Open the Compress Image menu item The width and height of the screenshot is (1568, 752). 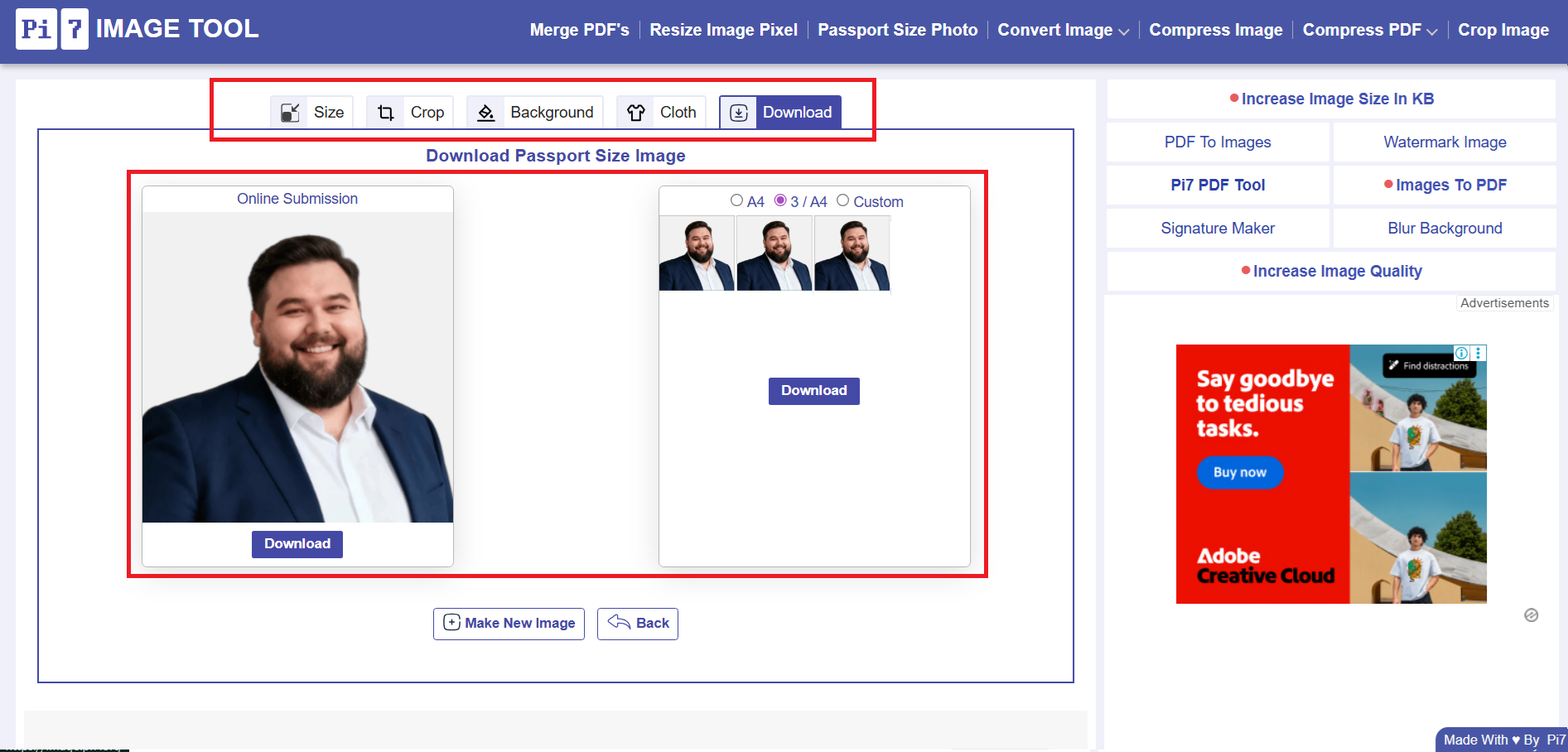coord(1216,30)
